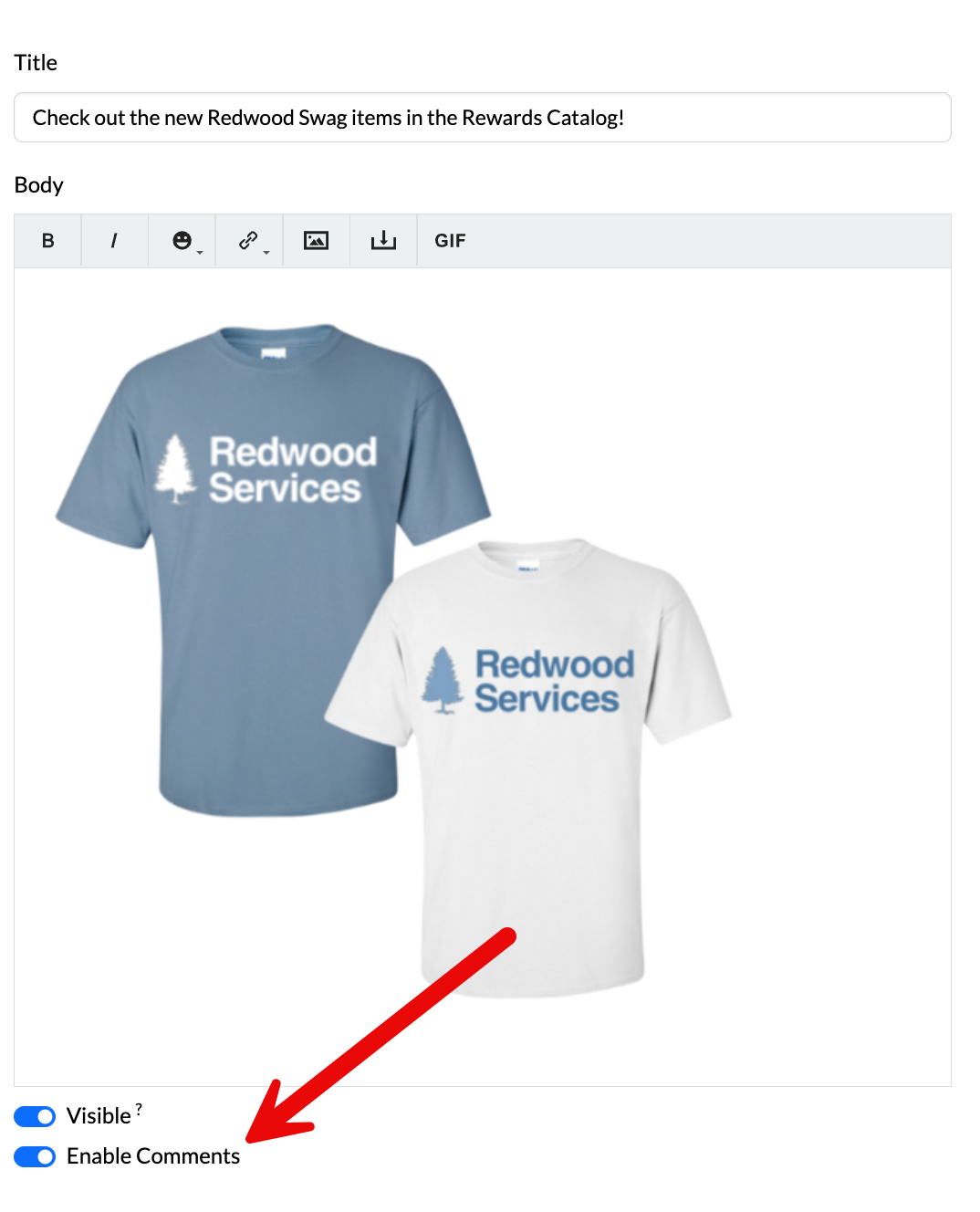Apply italic formatting

(x=114, y=240)
